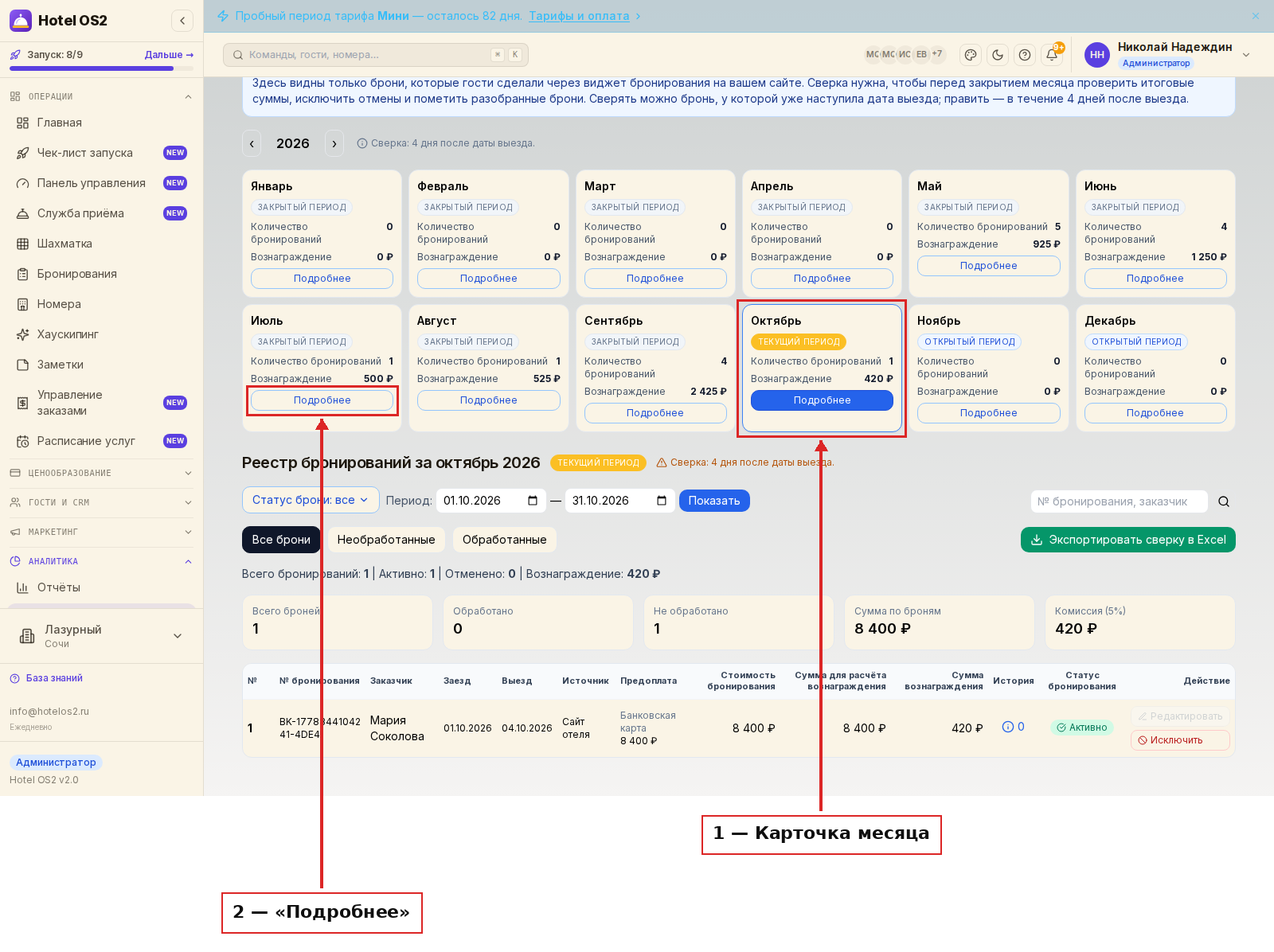
Task: Open calendar for start date 01.10.2026
Action: coord(533,501)
